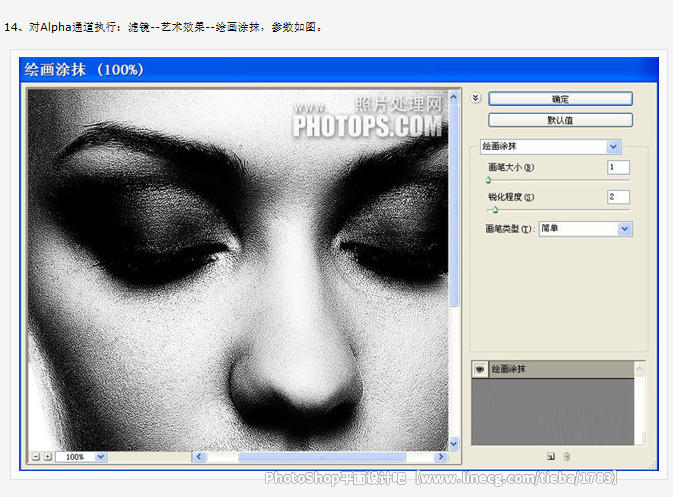Viewport: 673px width, 497px height.
Task: Click the horizontal scrollbar thumb under the preview
Action: pyautogui.click(x=321, y=457)
